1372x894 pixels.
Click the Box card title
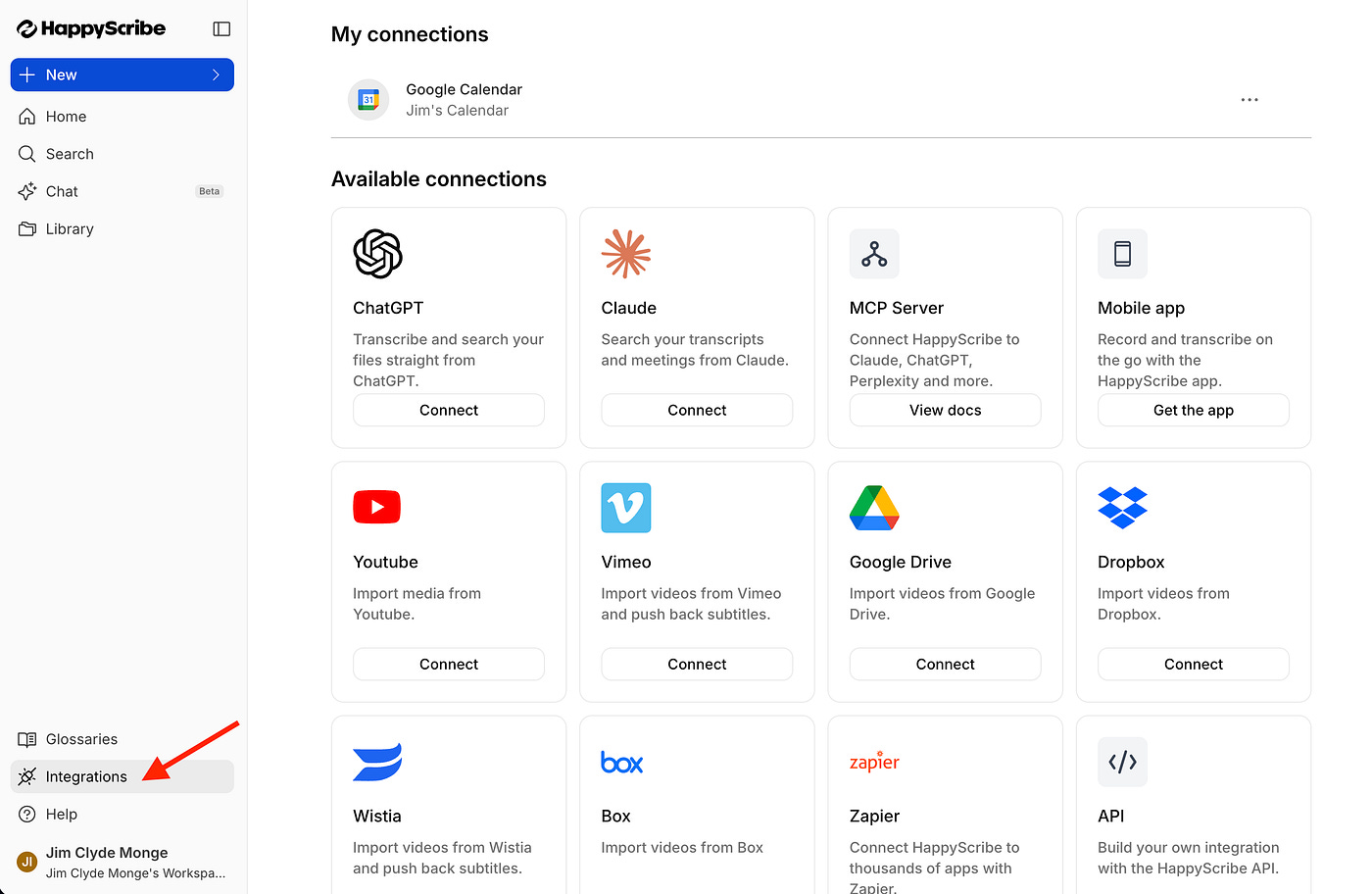point(615,816)
